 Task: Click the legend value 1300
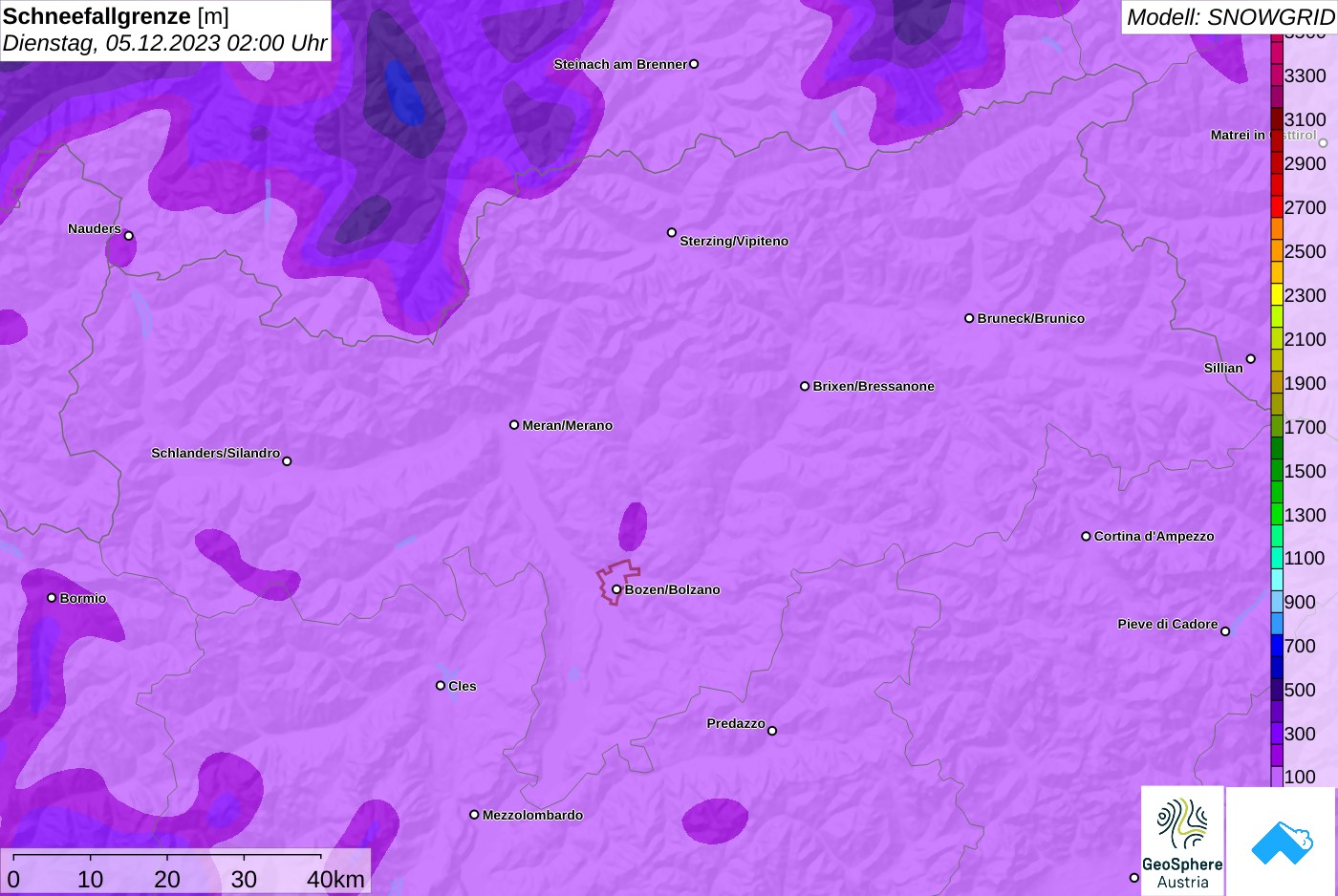tap(1305, 515)
